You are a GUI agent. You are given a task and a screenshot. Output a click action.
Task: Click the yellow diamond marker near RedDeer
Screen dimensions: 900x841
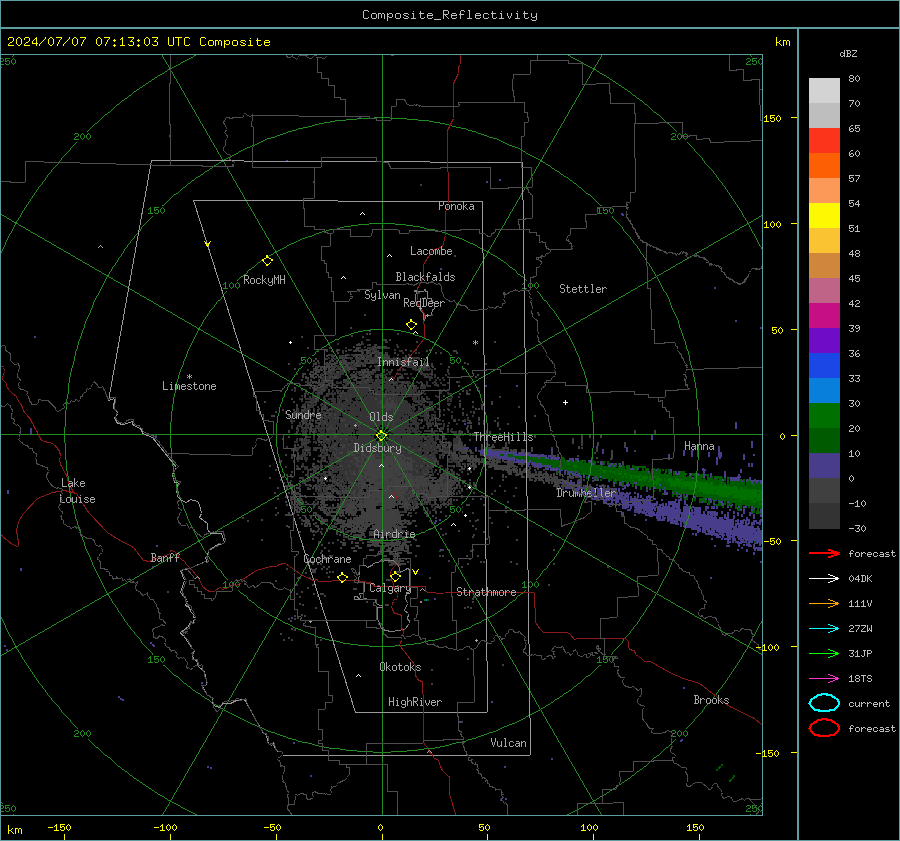412,325
